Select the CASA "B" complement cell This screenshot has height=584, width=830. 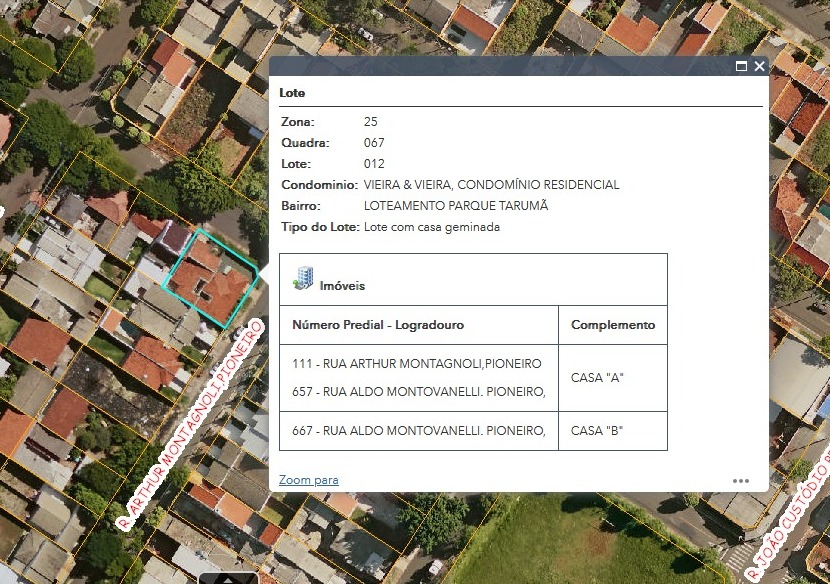point(597,431)
